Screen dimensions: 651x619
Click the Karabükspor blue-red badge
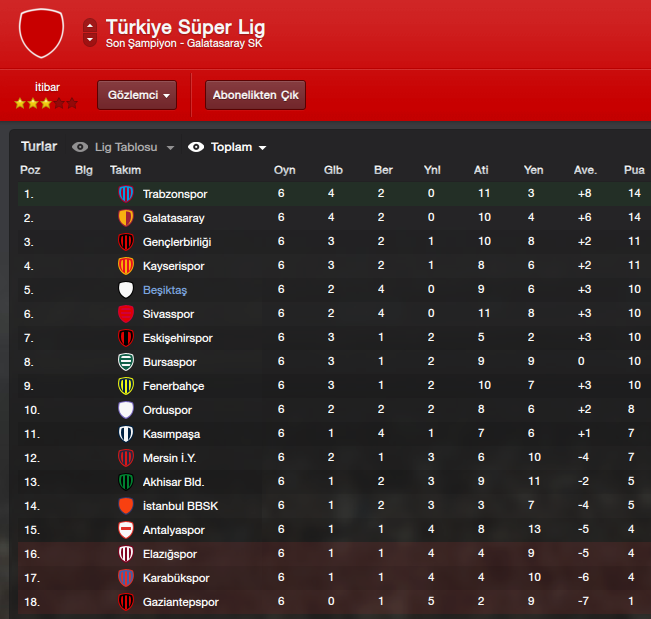click(126, 577)
